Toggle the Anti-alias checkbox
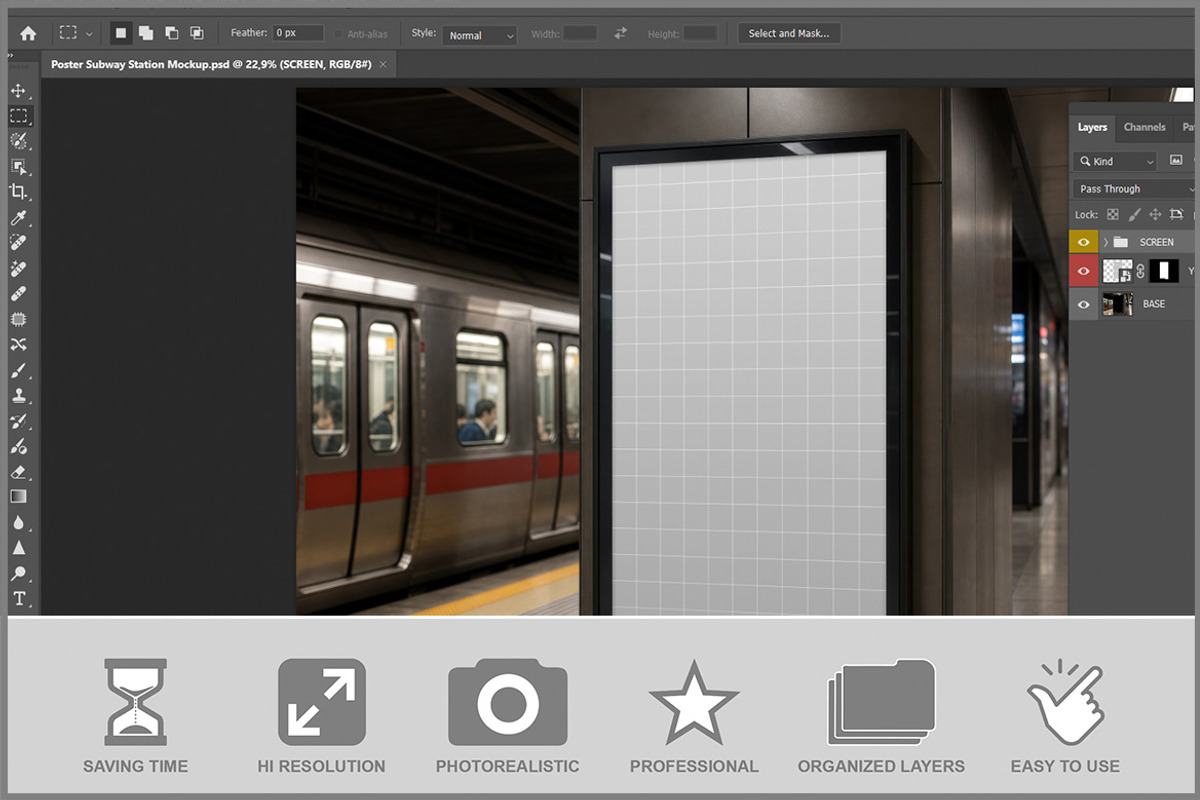The width and height of the screenshot is (1200, 800). (339, 34)
